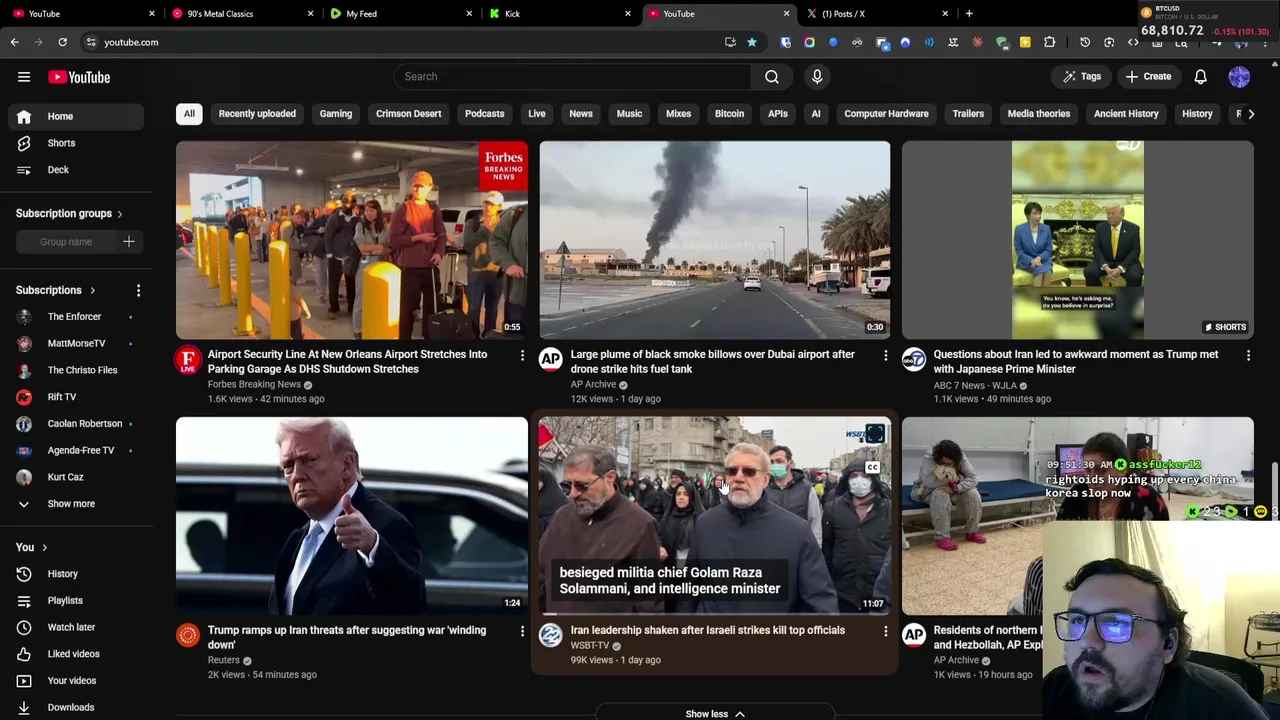Image resolution: width=1280 pixels, height=720 pixels.
Task: Bookmark this page with star icon
Action: [752, 42]
